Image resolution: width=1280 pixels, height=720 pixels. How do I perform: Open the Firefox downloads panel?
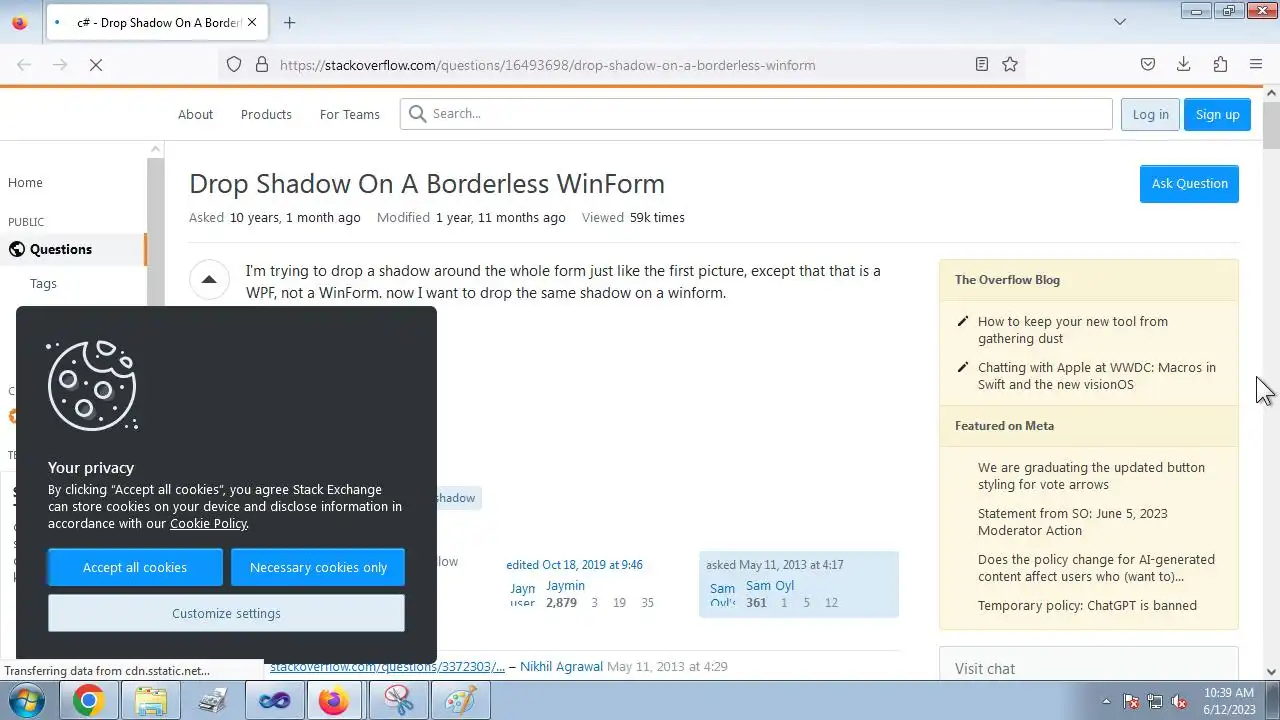(x=1184, y=65)
